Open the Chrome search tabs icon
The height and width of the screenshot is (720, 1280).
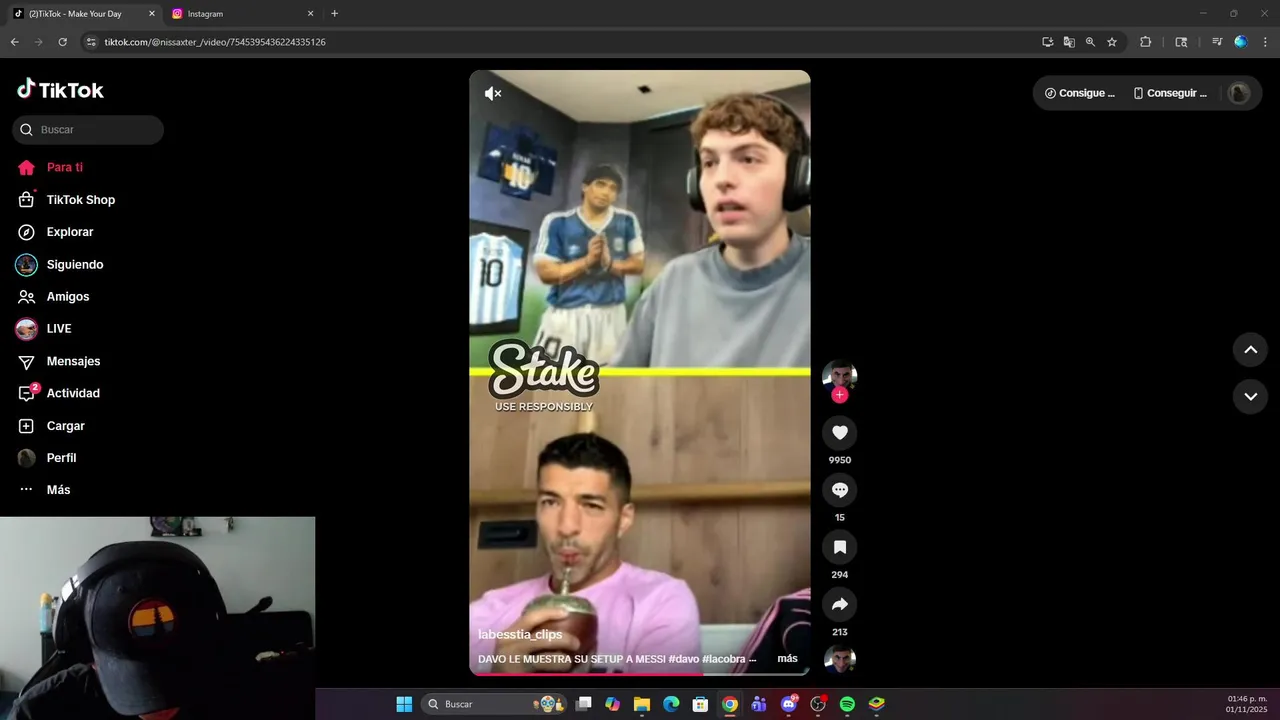click(x=1181, y=42)
